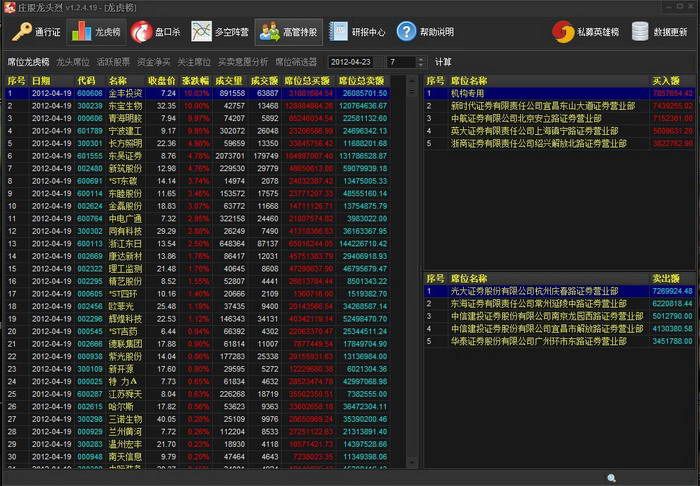700x486 pixels.
Task: Select the 欧菲光 row
Action: tap(197, 306)
